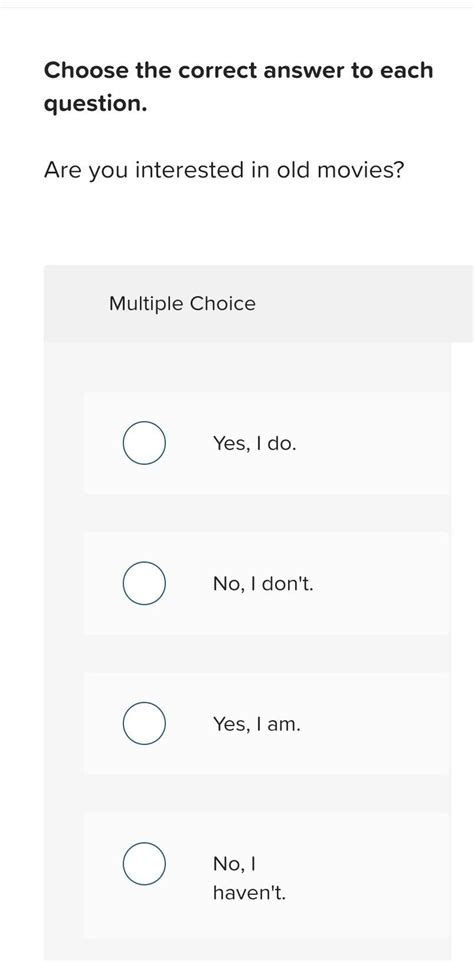Image resolution: width=474 pixels, height=962 pixels.
Task: Click the word "Choice" in the panel header
Action: point(223,304)
